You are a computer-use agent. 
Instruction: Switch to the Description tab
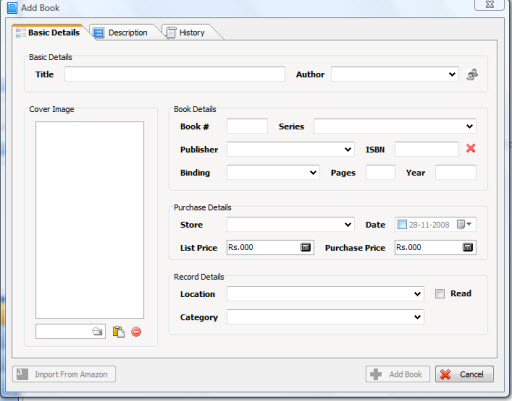click(121, 33)
